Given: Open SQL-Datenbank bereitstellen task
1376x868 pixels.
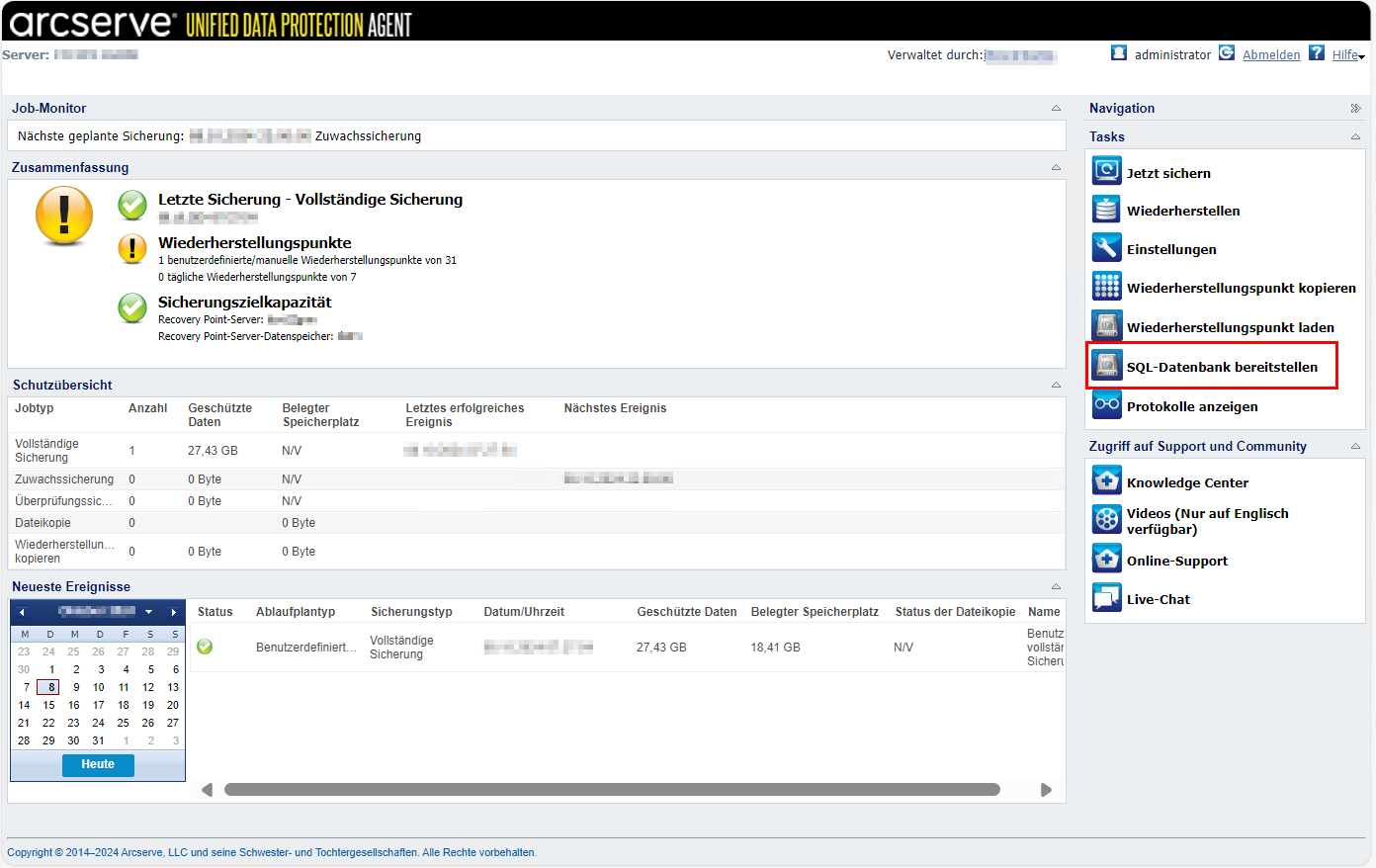Looking at the screenshot, I should click(x=1222, y=367).
